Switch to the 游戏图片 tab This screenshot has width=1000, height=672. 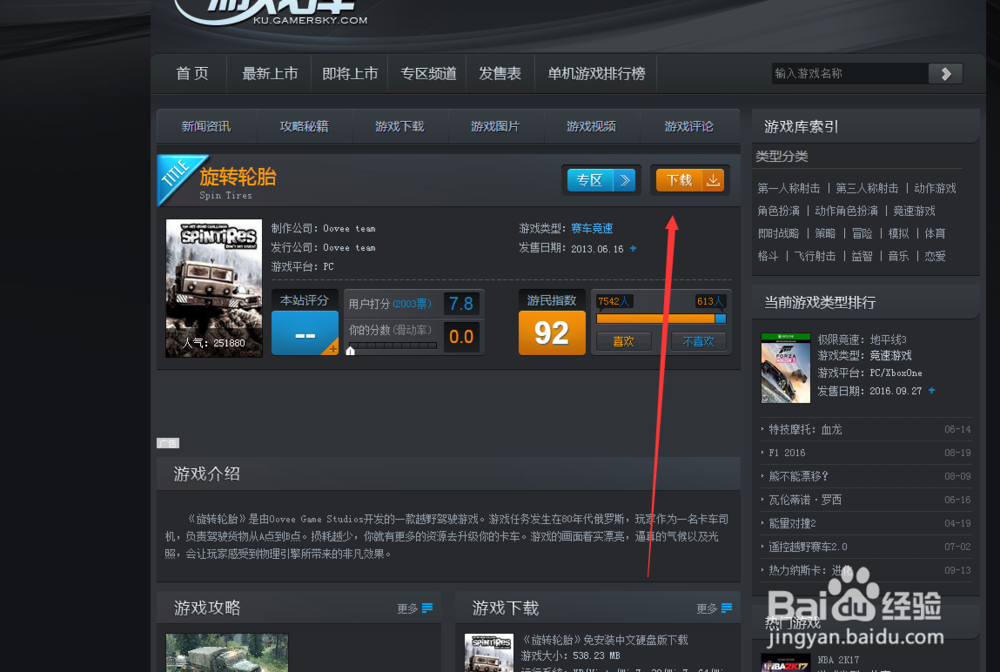[x=496, y=126]
